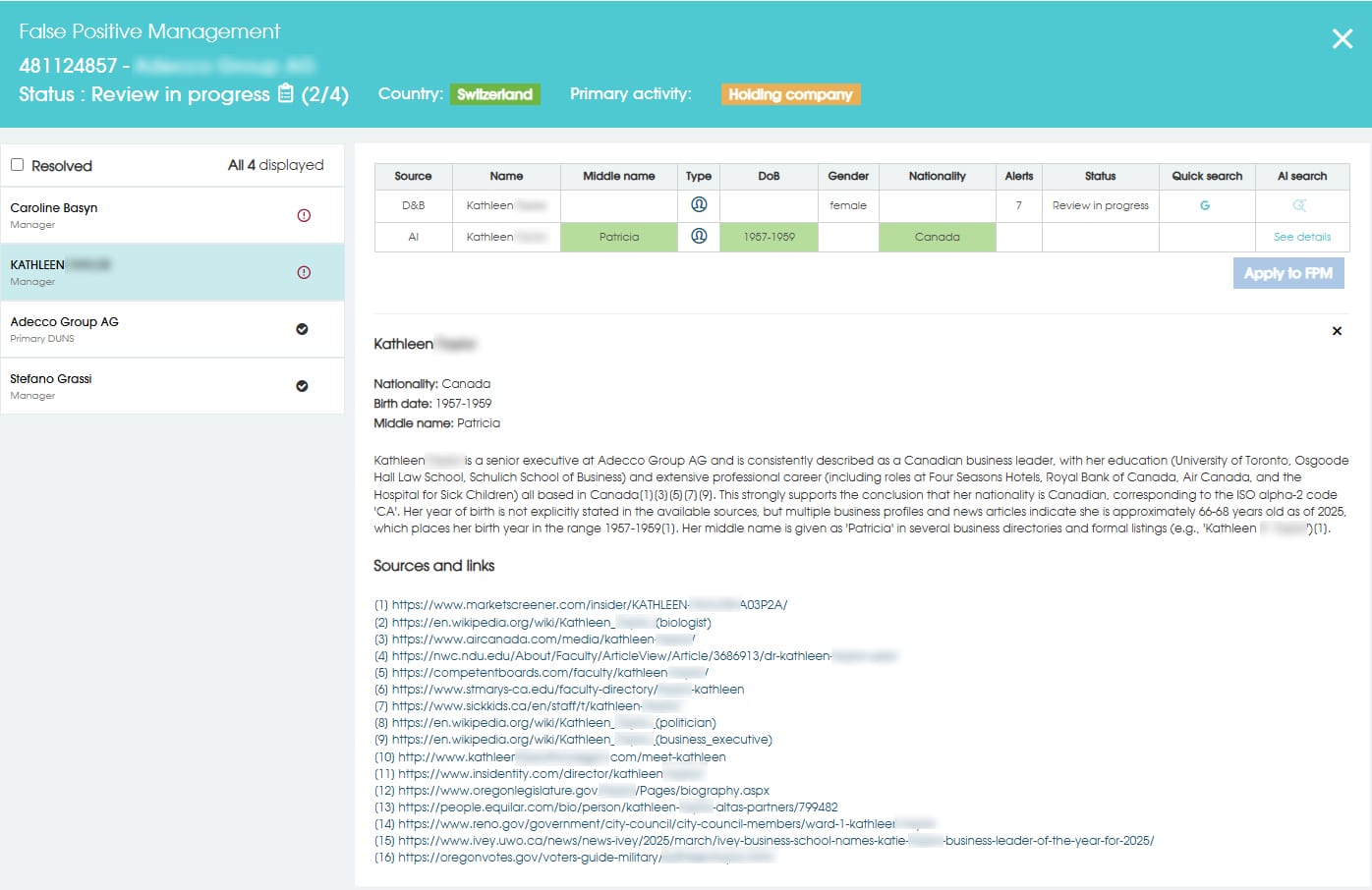Viewport: 1372px width, 890px height.
Task: Close the AI details panel
Action: pos(1337,331)
